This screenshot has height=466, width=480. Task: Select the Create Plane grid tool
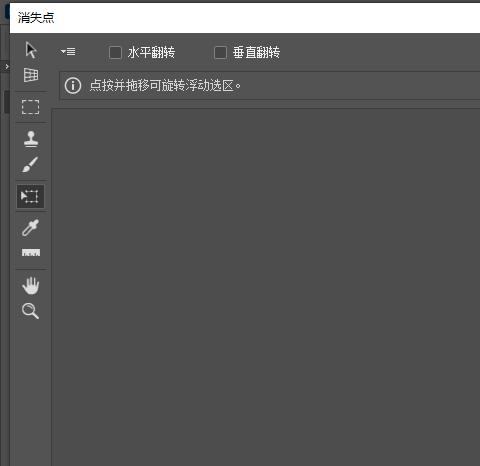point(31,75)
